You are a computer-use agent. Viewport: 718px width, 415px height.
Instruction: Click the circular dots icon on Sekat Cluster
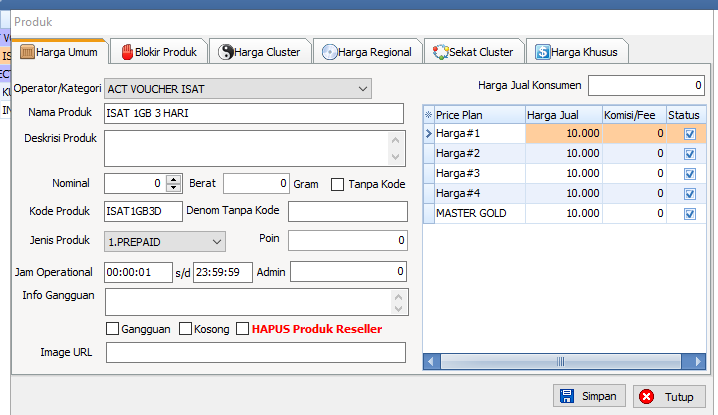pos(441,52)
